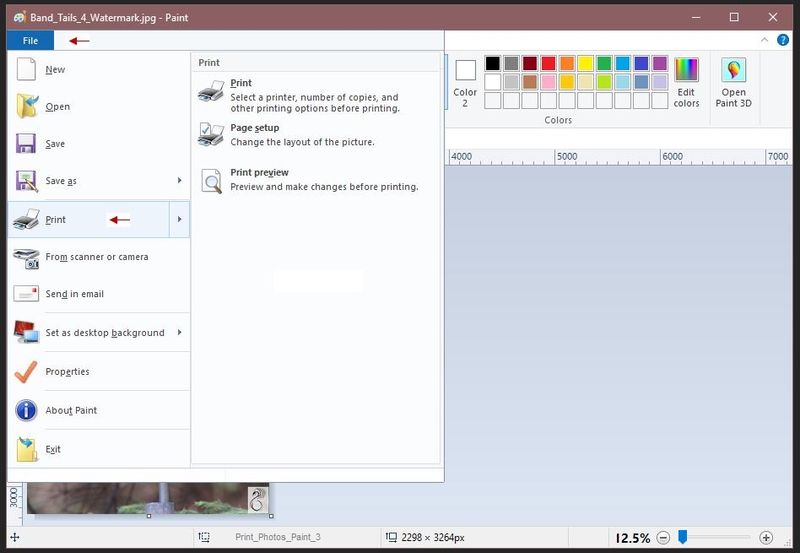
Task: Collapse the ribbon with the chevron
Action: pyautogui.click(x=764, y=40)
